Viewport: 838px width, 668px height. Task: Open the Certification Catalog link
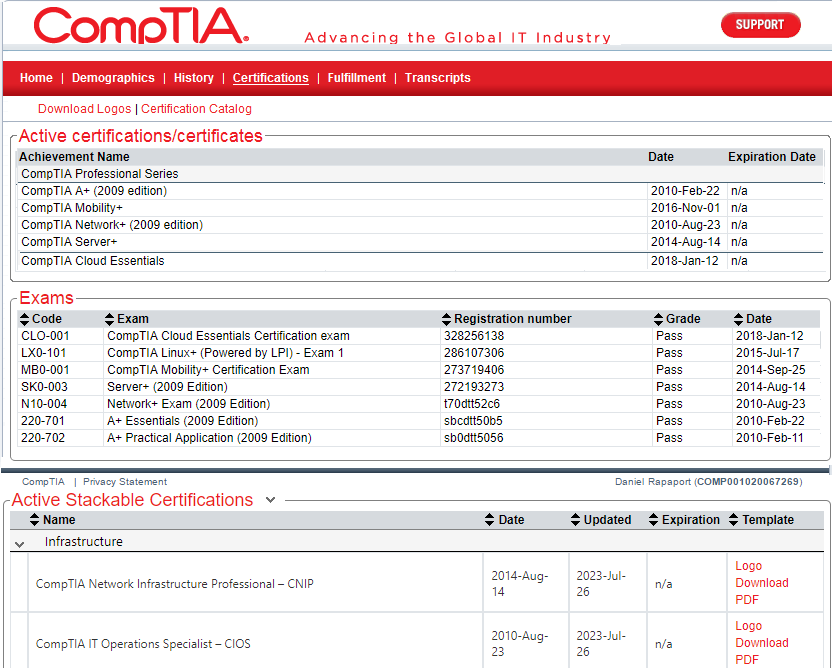point(196,109)
